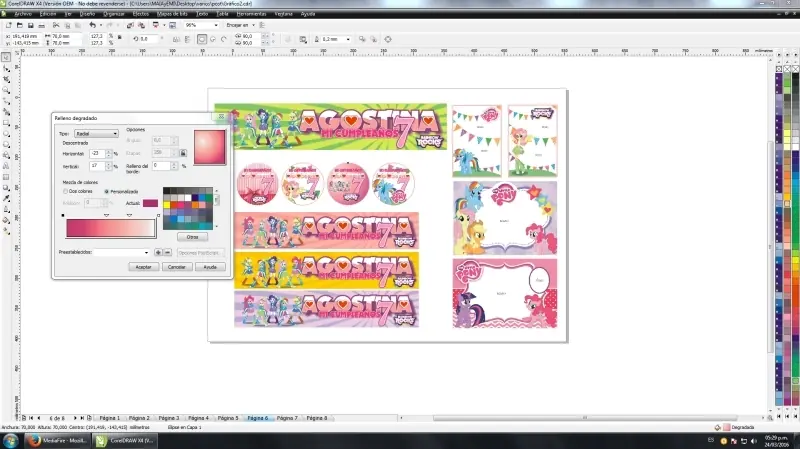Click the remove preset minus button
Viewport: 800px width, 449px height.
pyautogui.click(x=167, y=253)
